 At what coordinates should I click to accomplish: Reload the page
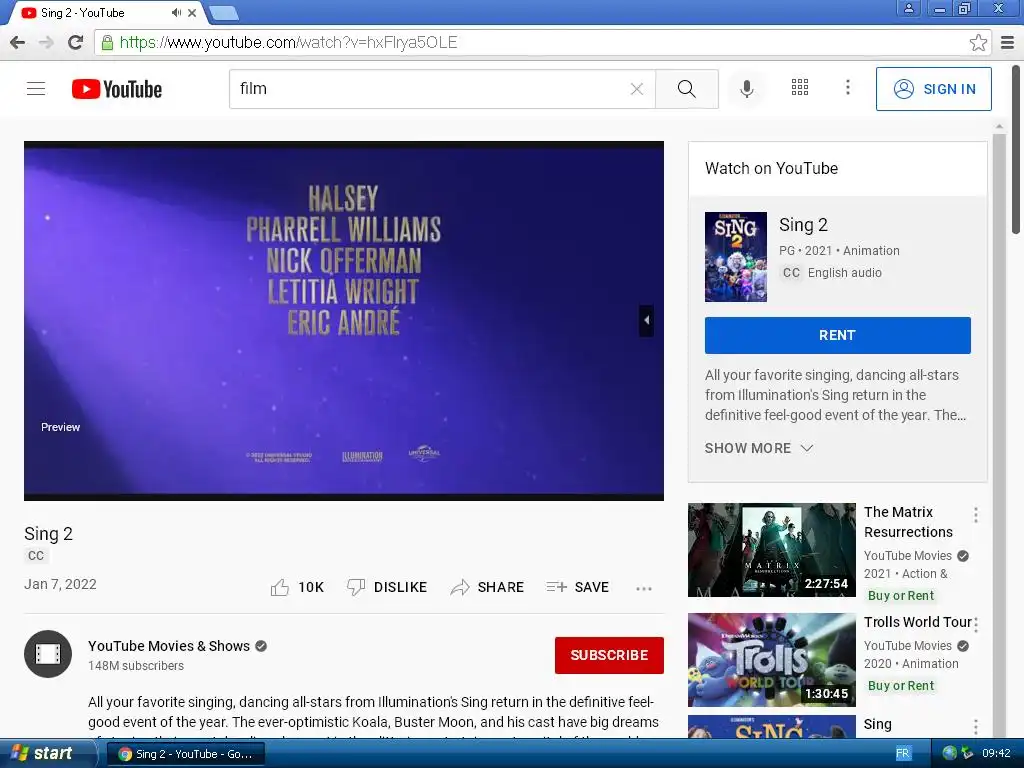click(x=75, y=42)
